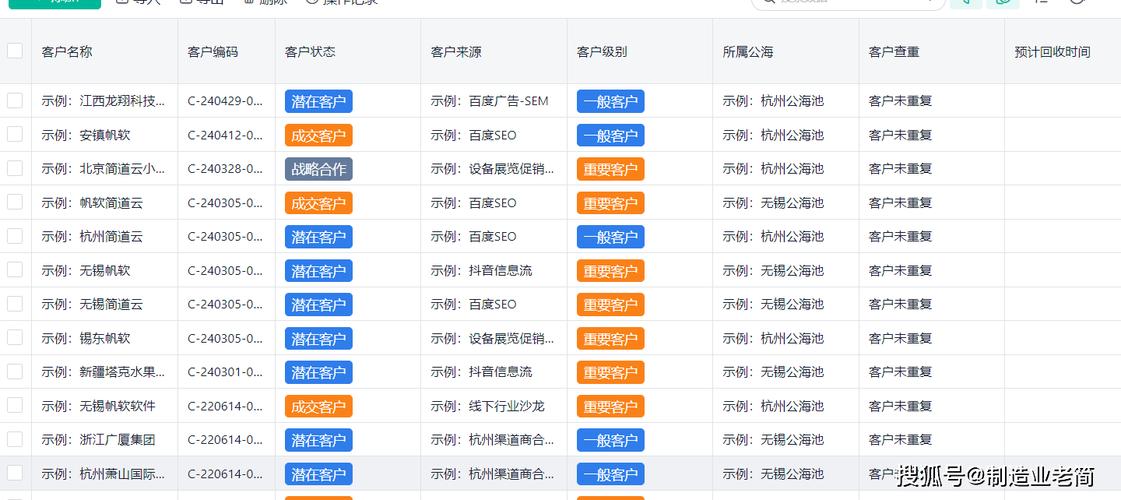Select checkbox of 新疆塔克水果 row
This screenshot has height=500, width=1121.
pyautogui.click(x=15, y=371)
